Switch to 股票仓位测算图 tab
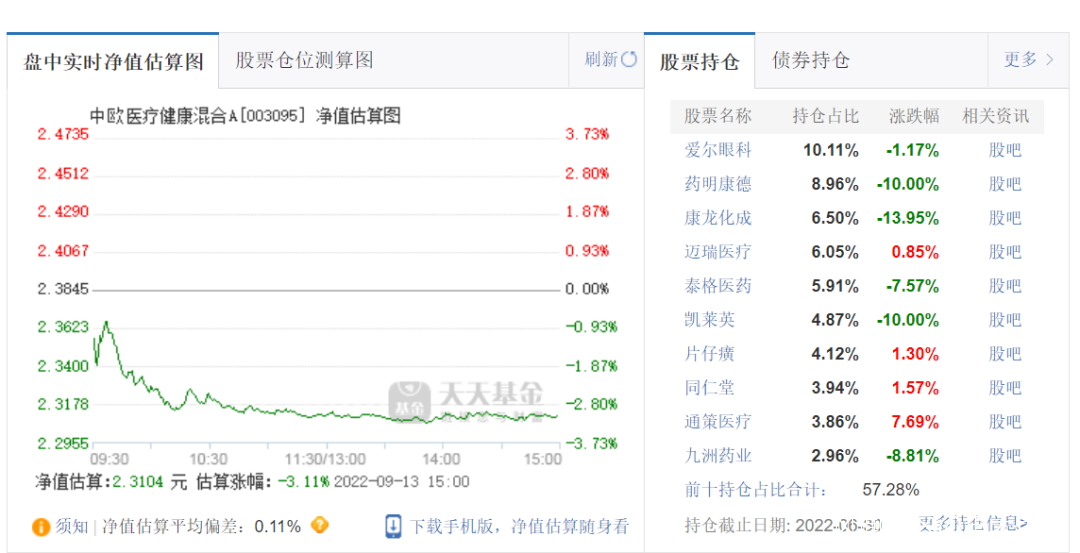This screenshot has width=1080, height=553. click(x=305, y=60)
